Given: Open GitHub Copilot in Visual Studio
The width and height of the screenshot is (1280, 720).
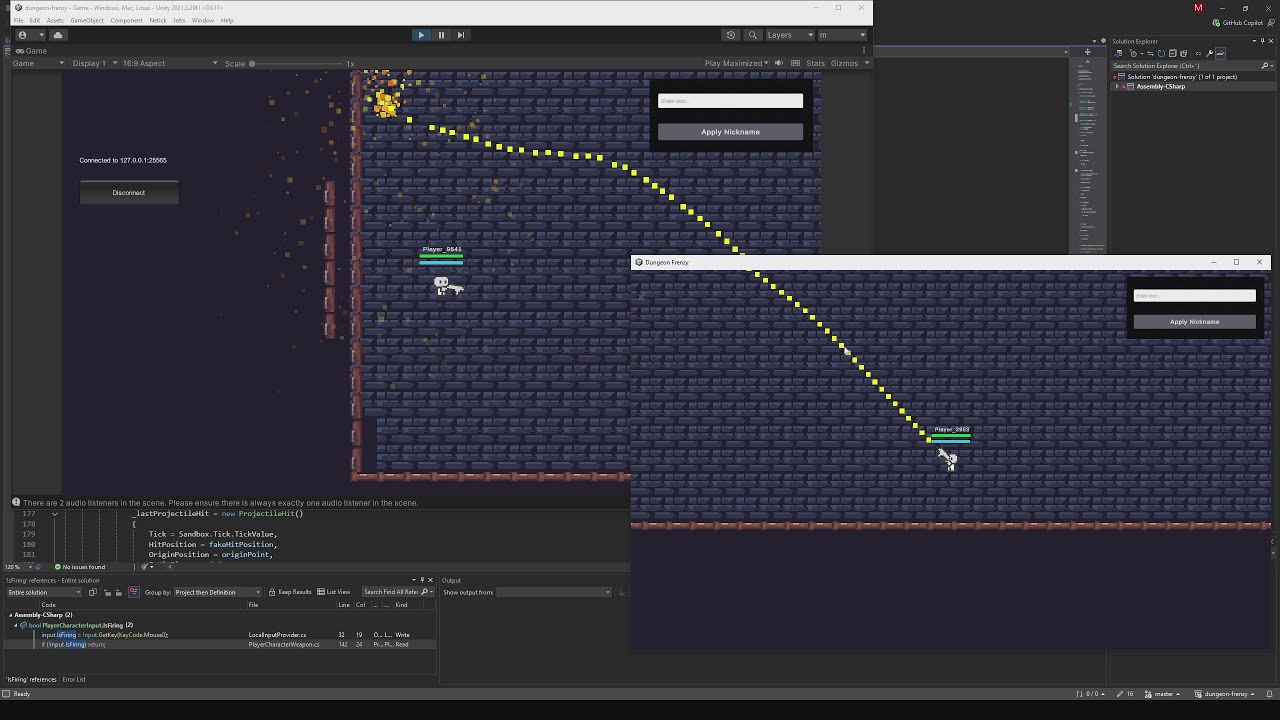Looking at the screenshot, I should pyautogui.click(x=1238, y=23).
